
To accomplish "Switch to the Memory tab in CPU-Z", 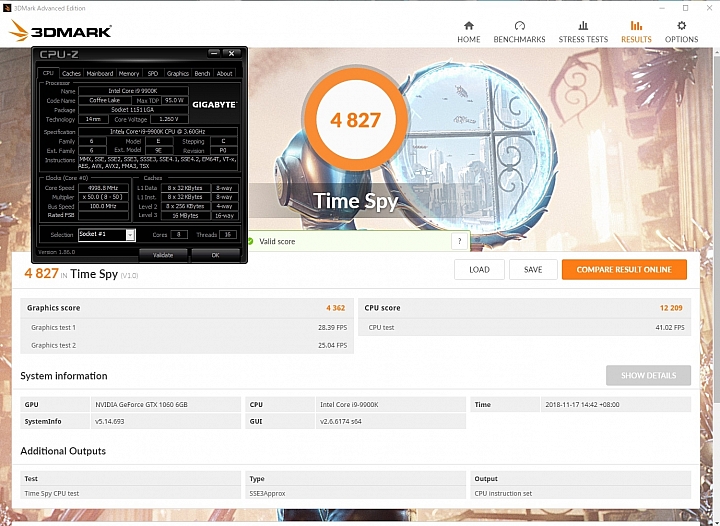I will (x=129, y=73).
